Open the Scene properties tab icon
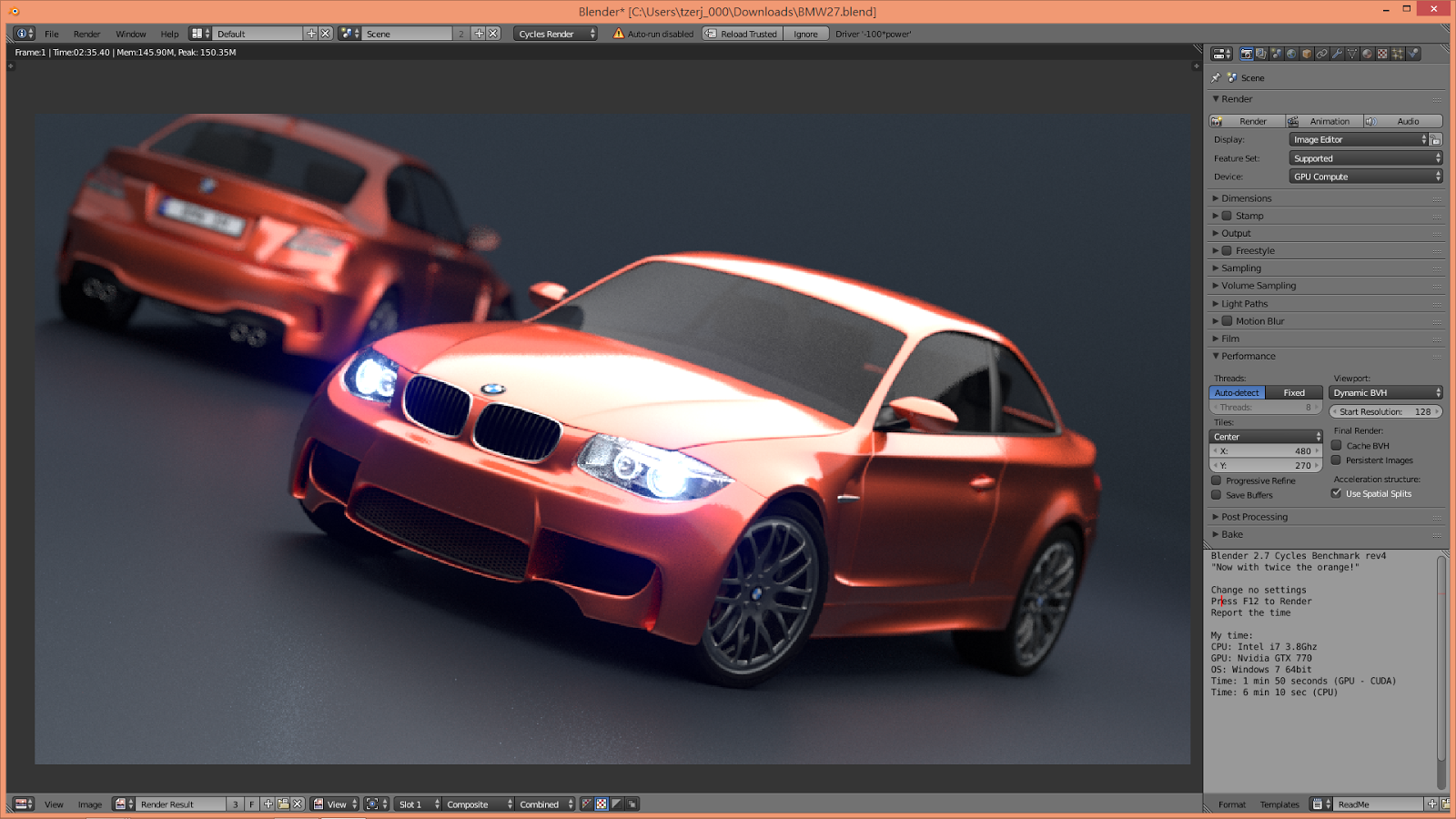This screenshot has height=819, width=1456. [x=1277, y=54]
